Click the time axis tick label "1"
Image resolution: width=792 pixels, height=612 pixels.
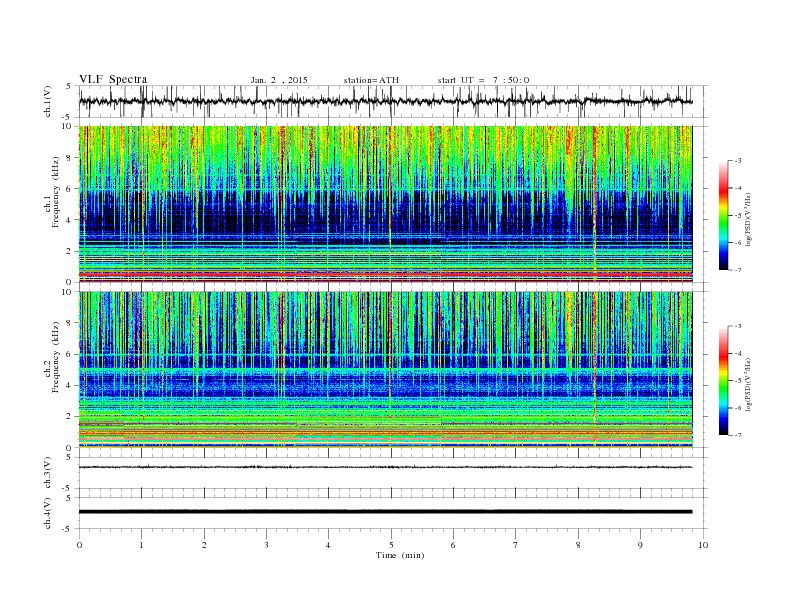pos(141,545)
